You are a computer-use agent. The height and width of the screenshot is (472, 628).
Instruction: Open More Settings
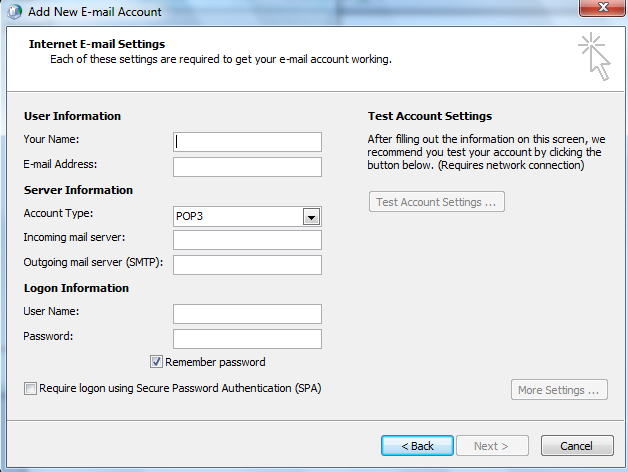pos(560,390)
